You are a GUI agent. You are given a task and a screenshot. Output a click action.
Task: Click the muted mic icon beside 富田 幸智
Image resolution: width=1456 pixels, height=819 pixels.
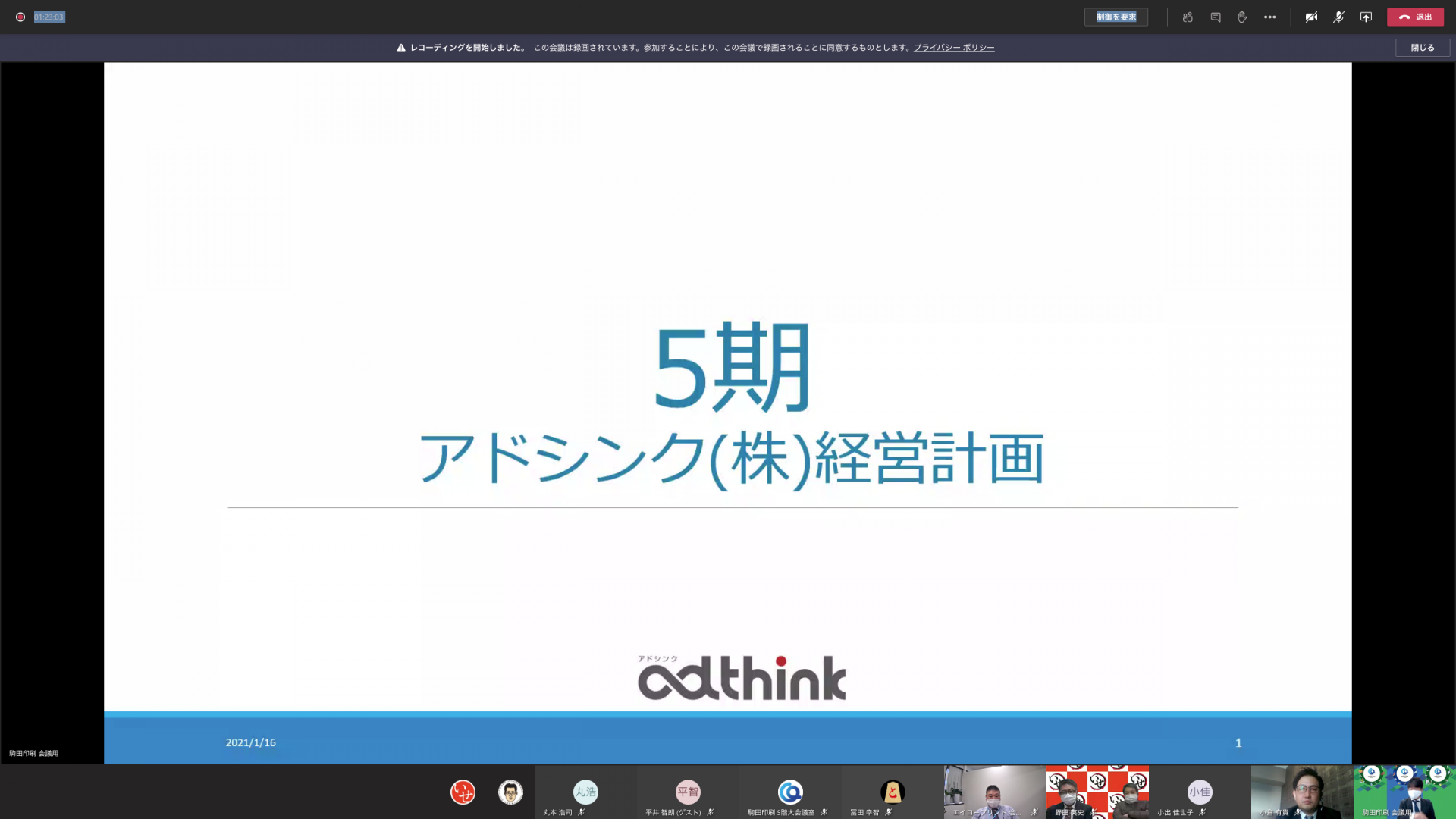point(888,812)
